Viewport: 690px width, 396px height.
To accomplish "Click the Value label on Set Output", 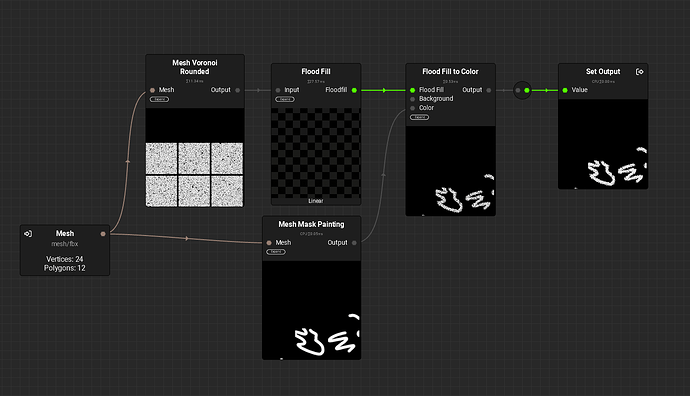I will (580, 90).
